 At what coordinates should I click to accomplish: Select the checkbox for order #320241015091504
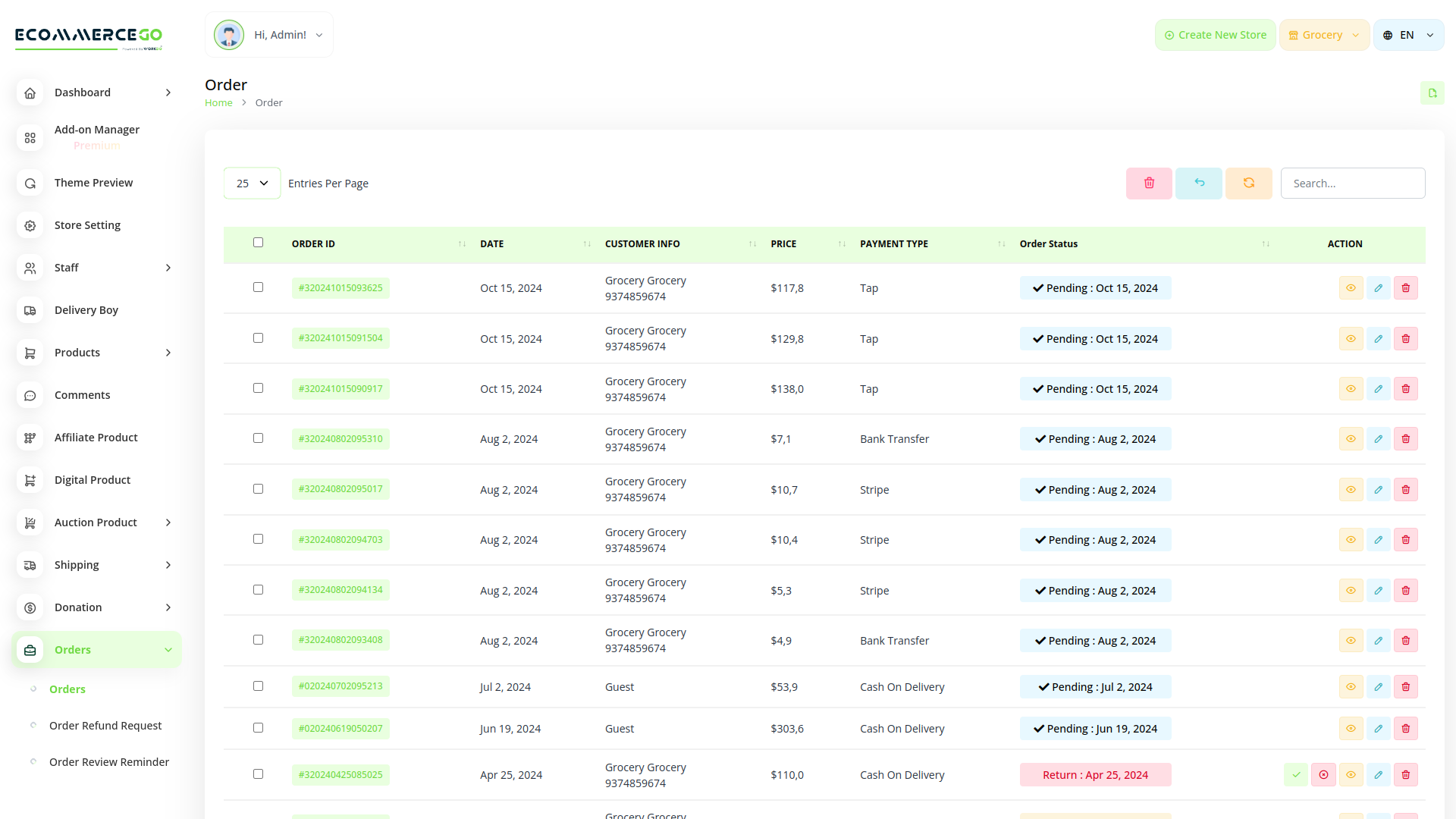coord(258,337)
